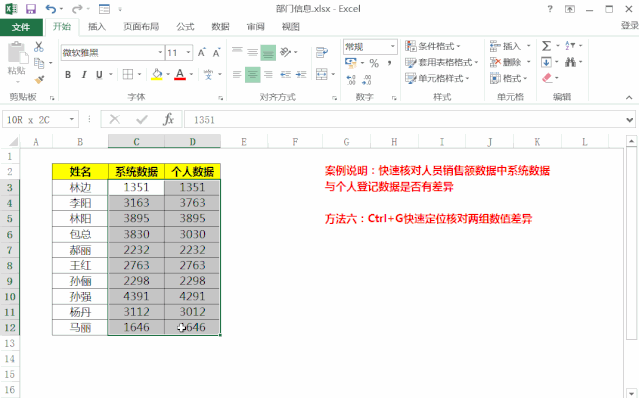Switch to the 视图 tab
Screen dimensions: 639x398
291,27
